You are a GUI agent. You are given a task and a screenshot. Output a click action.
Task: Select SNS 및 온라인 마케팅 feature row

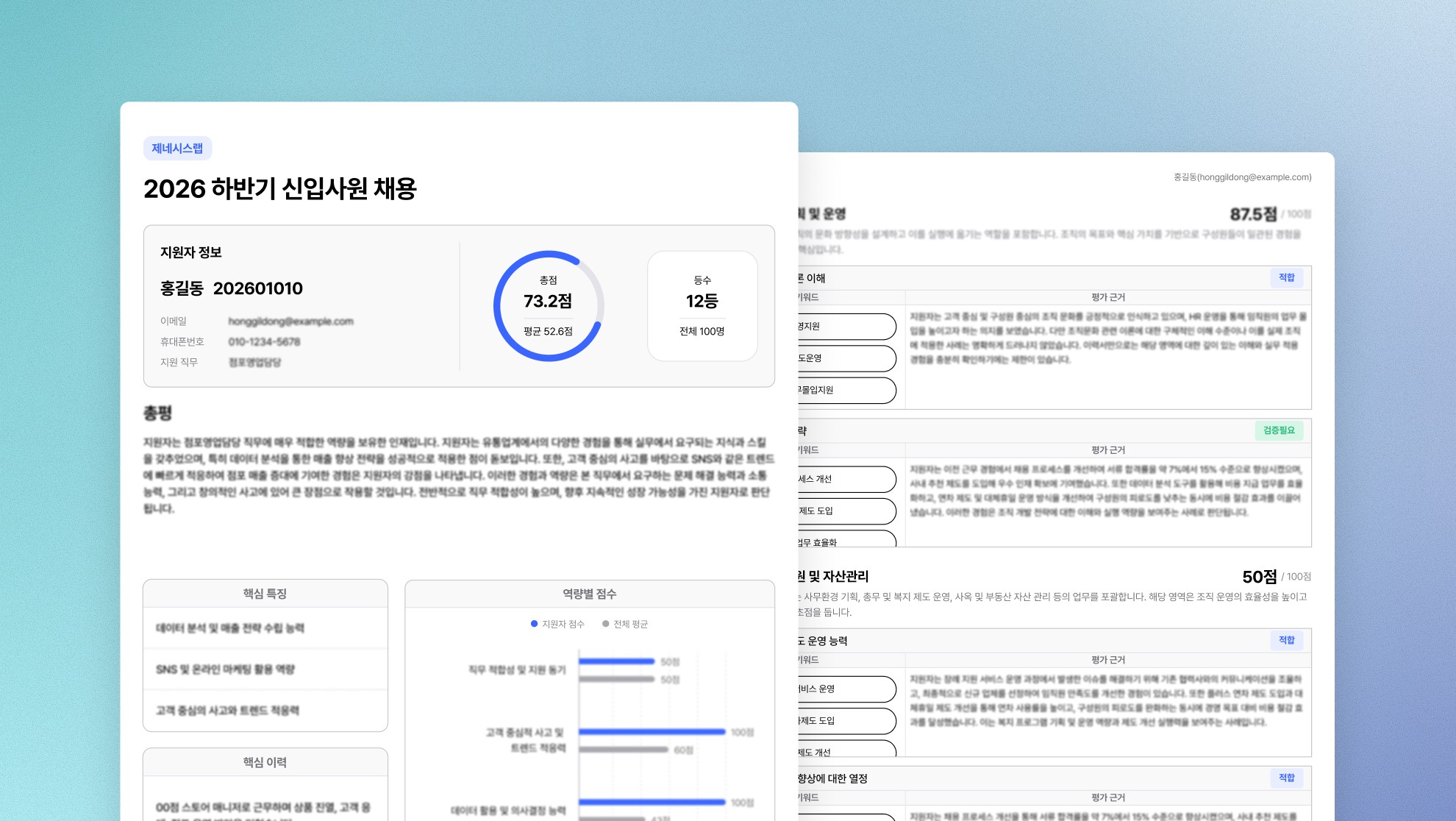point(225,669)
